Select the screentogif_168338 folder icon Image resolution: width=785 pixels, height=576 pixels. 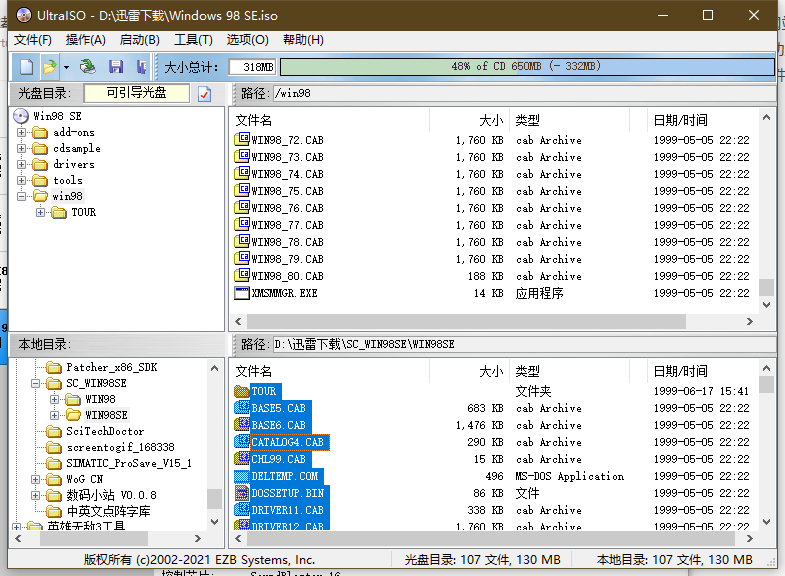54,447
